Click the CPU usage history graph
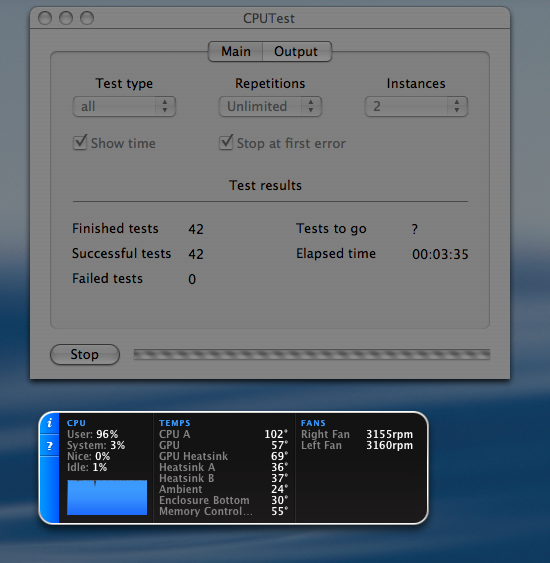 [x=107, y=497]
